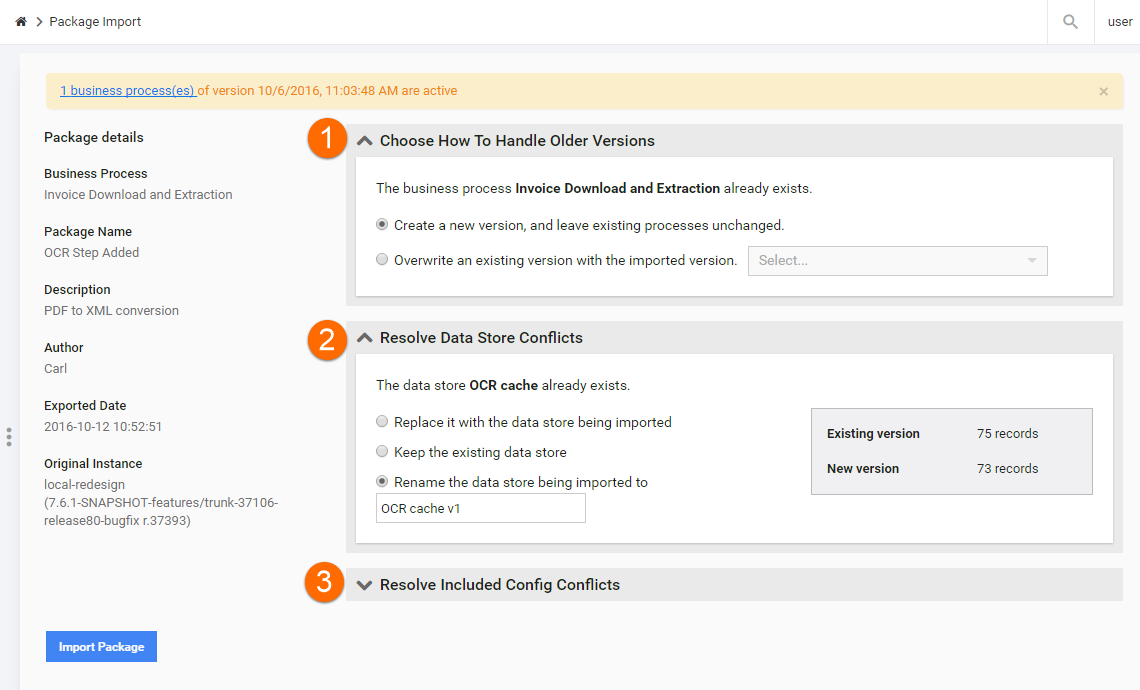Select 'Rename the data store' radio option
This screenshot has height=690, width=1140.
click(x=382, y=481)
